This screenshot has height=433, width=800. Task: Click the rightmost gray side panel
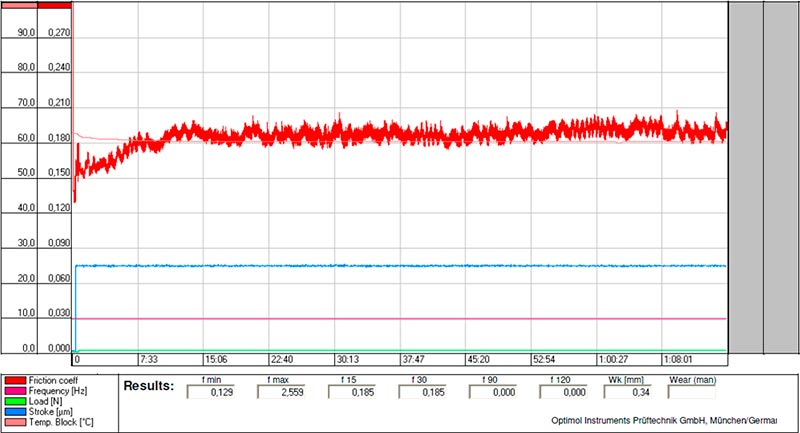tap(781, 175)
